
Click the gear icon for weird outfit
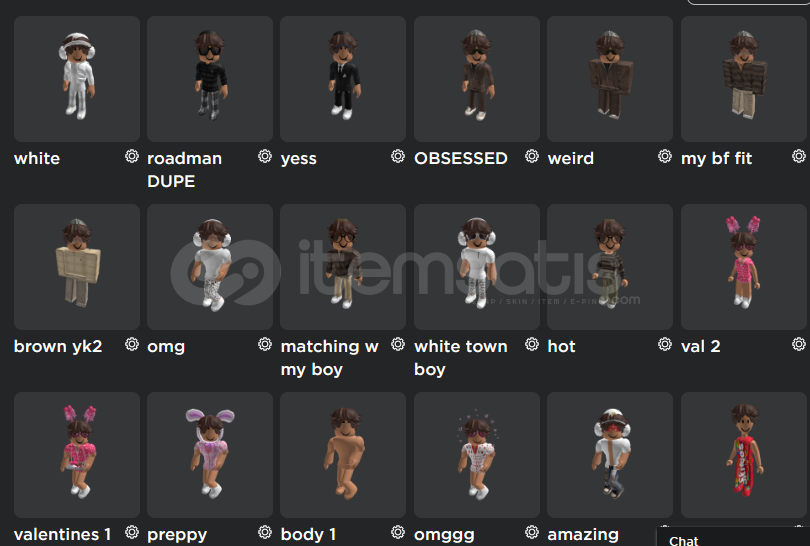coord(665,156)
